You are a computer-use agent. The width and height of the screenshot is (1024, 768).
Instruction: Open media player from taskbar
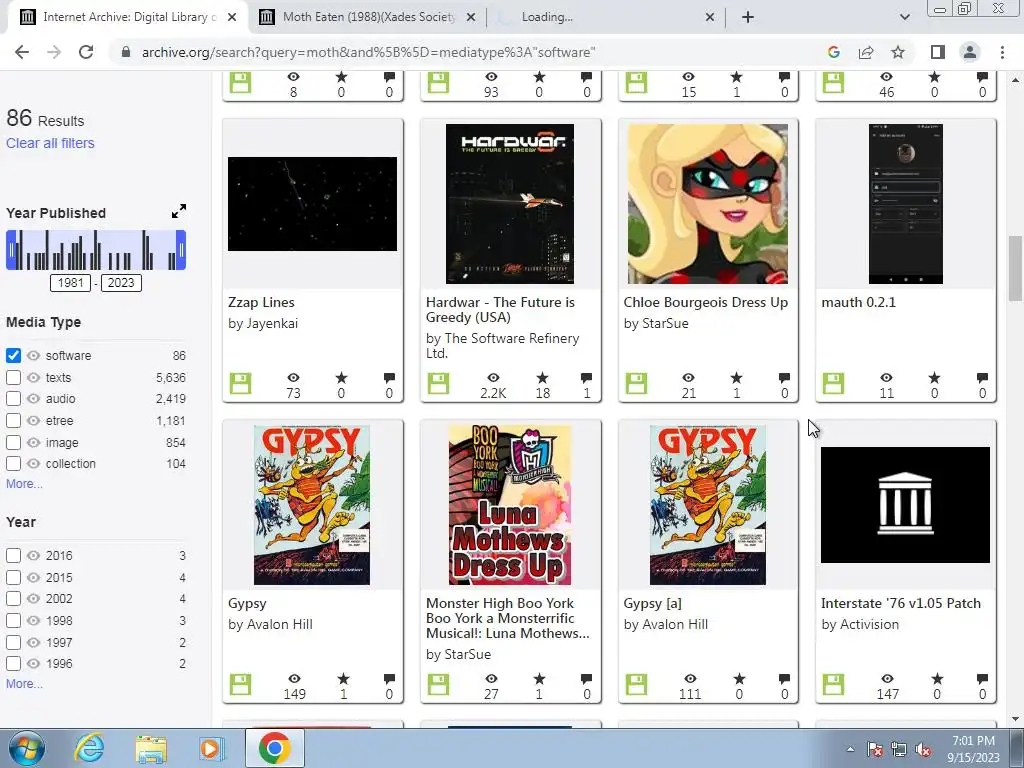[211, 748]
